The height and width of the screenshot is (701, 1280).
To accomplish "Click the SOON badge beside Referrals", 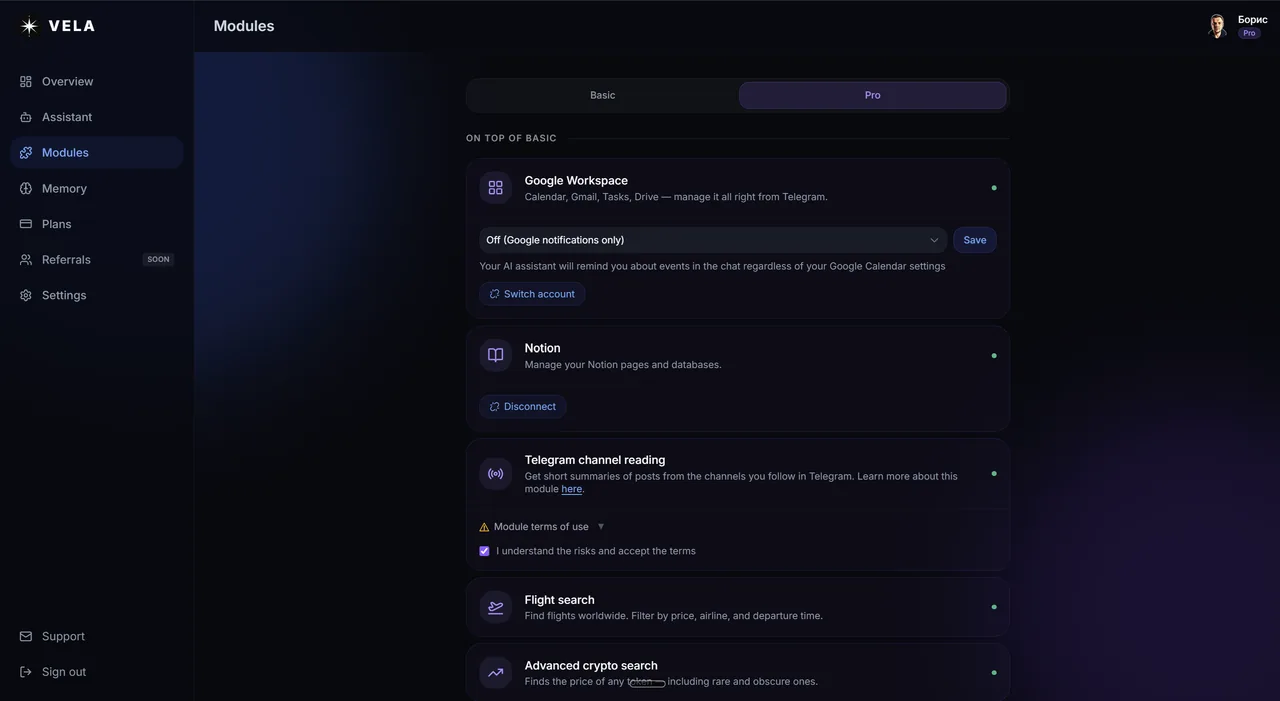I will pyautogui.click(x=158, y=260).
